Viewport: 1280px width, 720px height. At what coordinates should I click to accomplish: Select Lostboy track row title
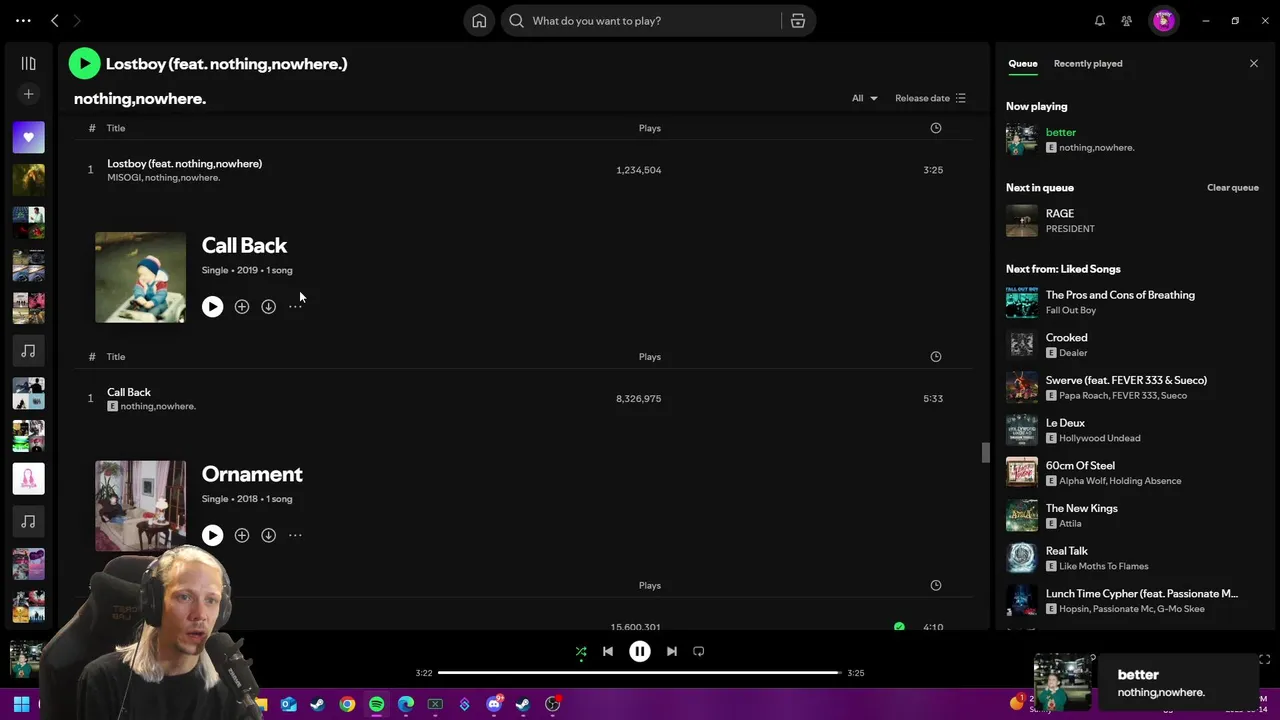tap(184, 164)
